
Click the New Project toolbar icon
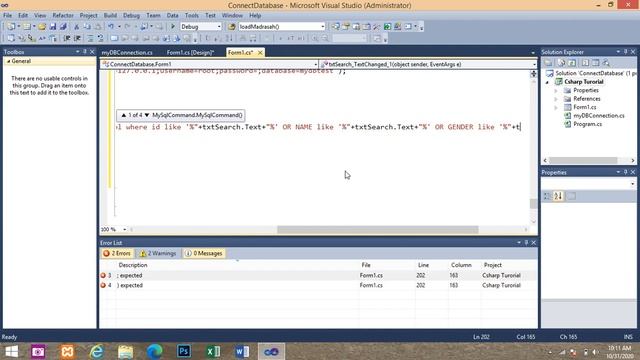[11, 27]
